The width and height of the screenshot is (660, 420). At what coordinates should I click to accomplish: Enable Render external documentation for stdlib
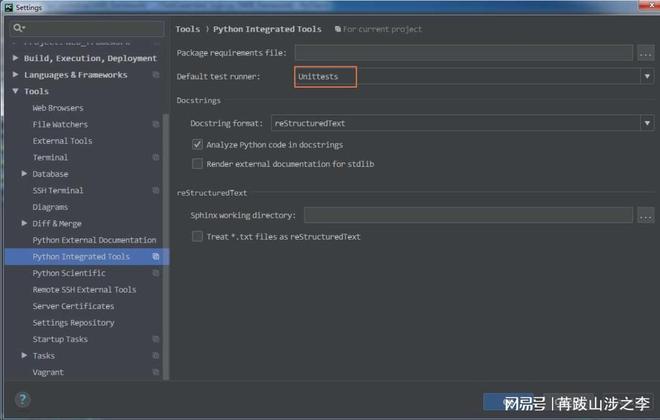pyautogui.click(x=197, y=163)
